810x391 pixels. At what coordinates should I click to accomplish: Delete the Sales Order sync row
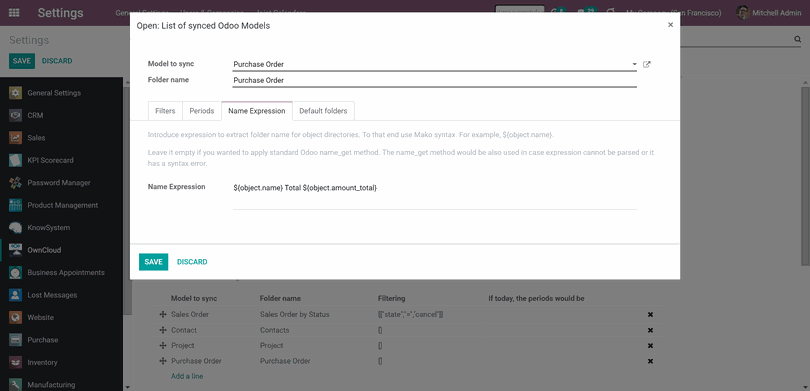[x=650, y=315]
